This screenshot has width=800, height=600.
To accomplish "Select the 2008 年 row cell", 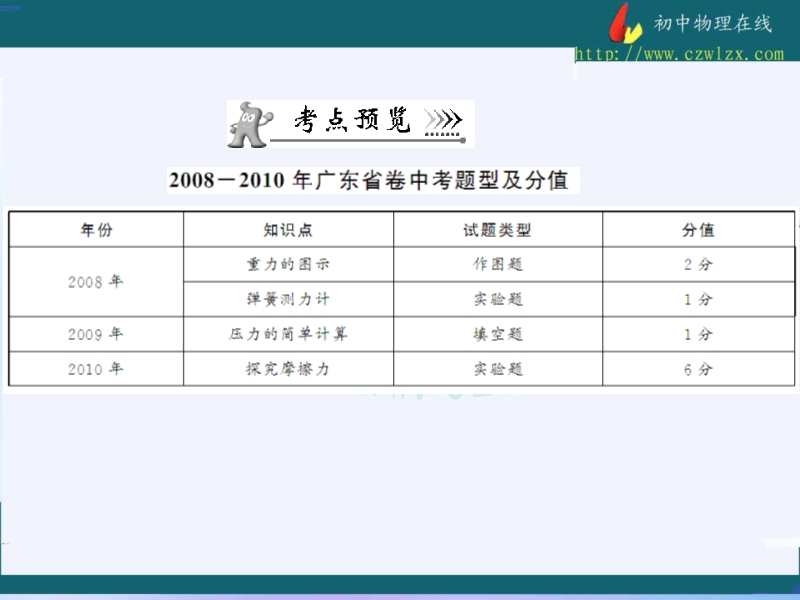I will click(x=96, y=282).
